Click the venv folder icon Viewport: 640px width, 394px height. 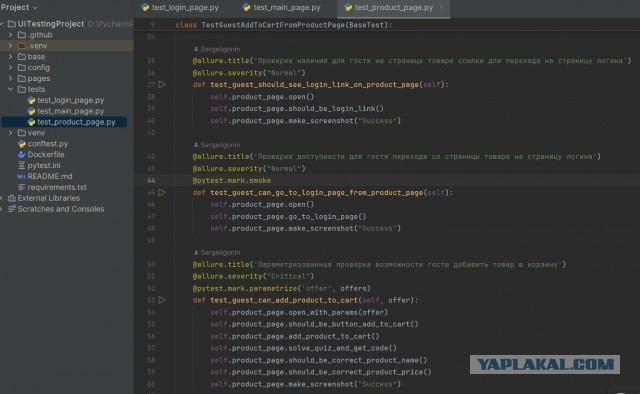tap(22, 133)
